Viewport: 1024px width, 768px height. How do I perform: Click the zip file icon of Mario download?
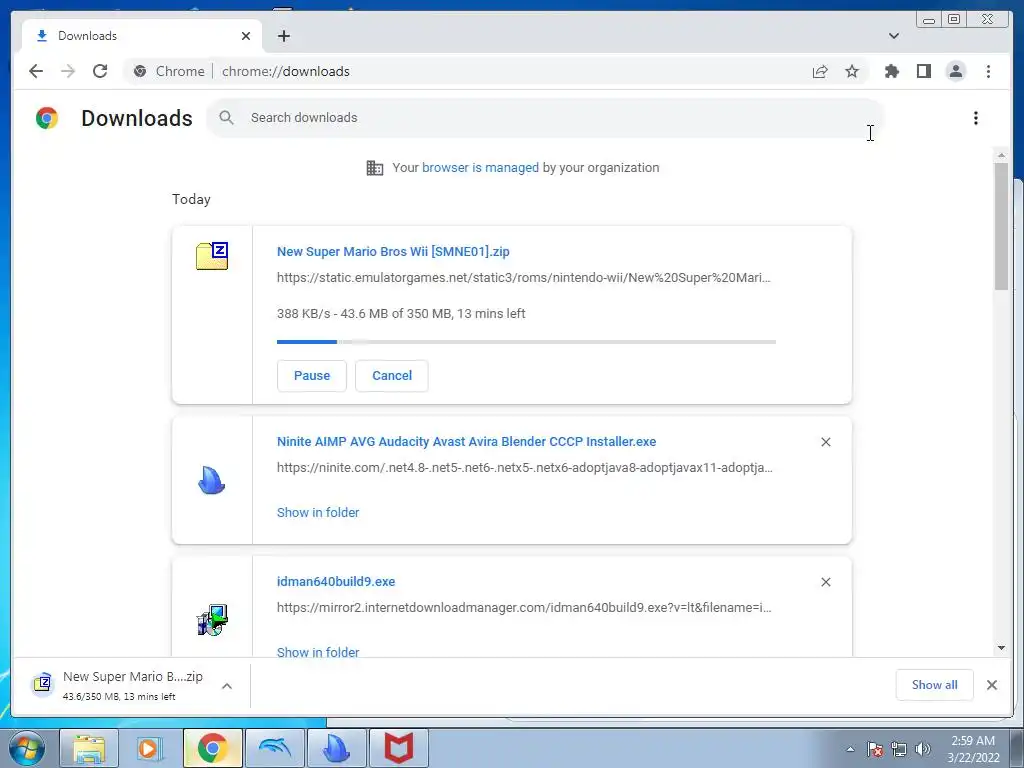click(212, 256)
